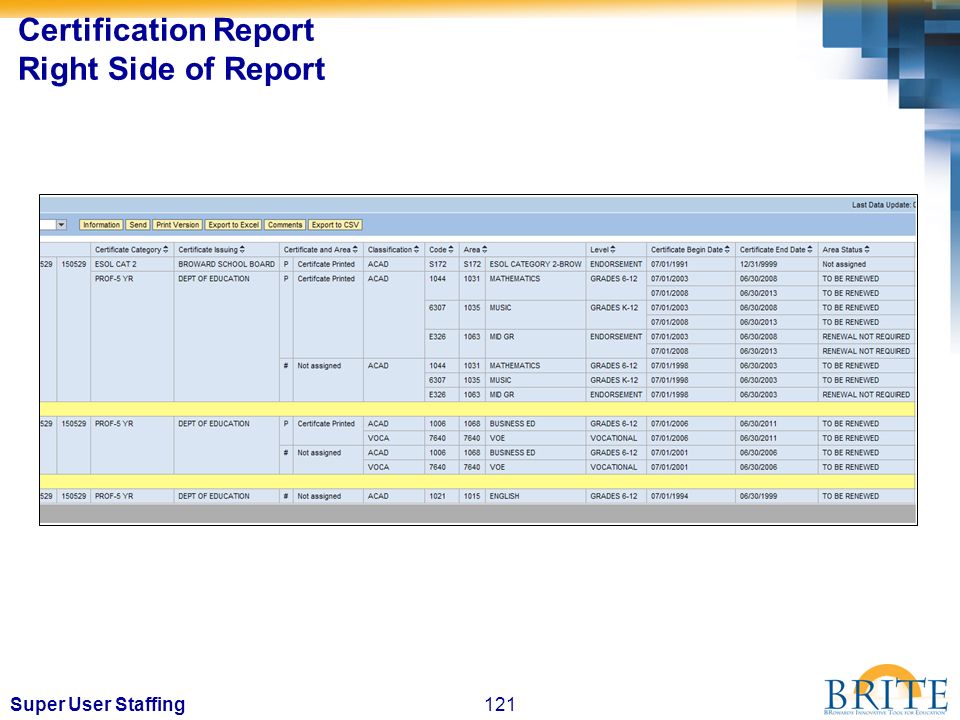Sort by Certificate Begin Date column

(727, 250)
